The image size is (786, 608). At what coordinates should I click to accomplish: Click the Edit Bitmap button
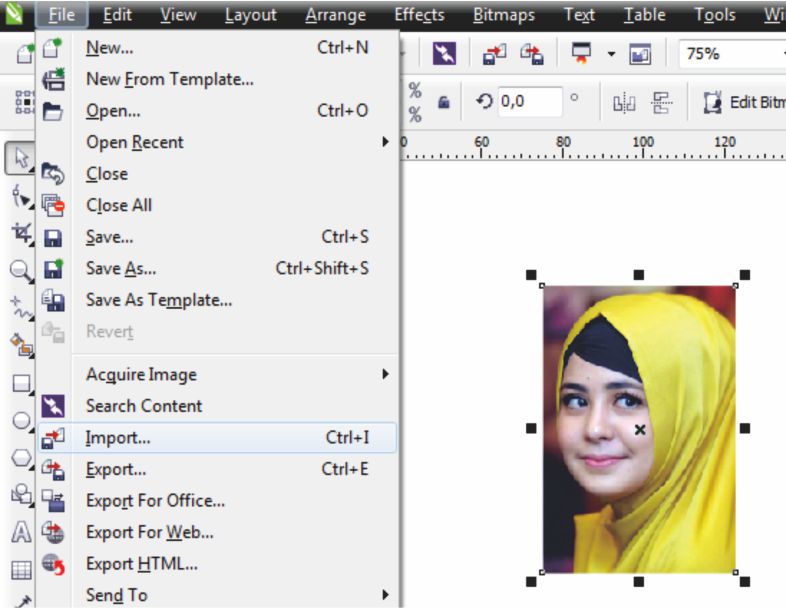pyautogui.click(x=743, y=103)
